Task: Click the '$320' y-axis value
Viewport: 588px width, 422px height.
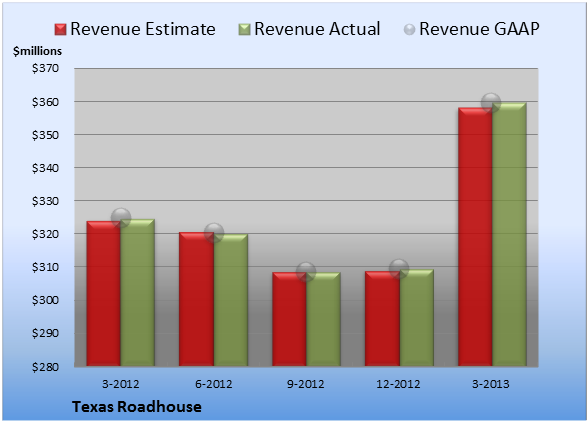Action: point(45,234)
